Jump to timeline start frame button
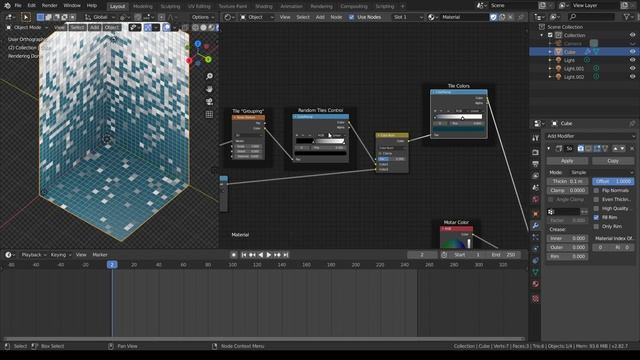The width and height of the screenshot is (640, 360). [x=244, y=255]
